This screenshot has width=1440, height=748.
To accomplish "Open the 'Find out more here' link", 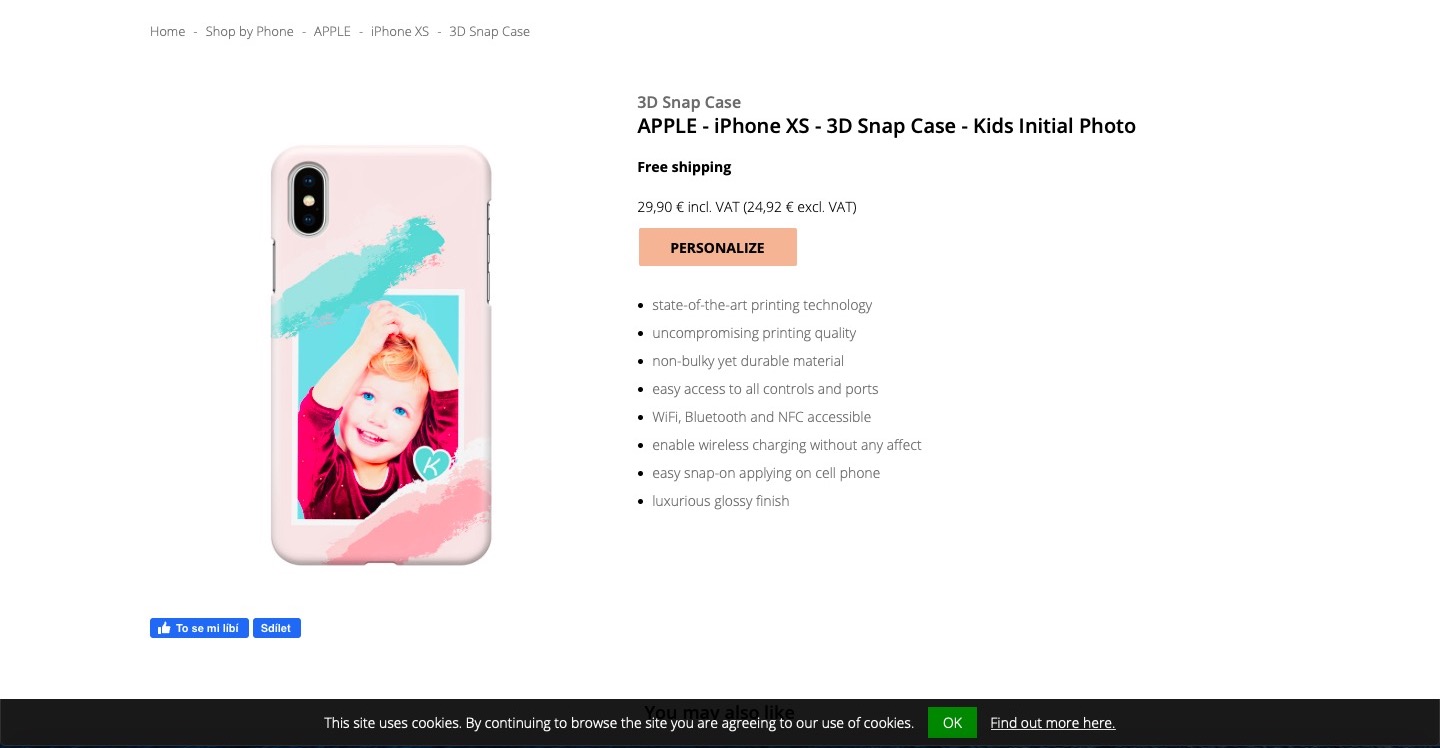I will tap(1052, 722).
